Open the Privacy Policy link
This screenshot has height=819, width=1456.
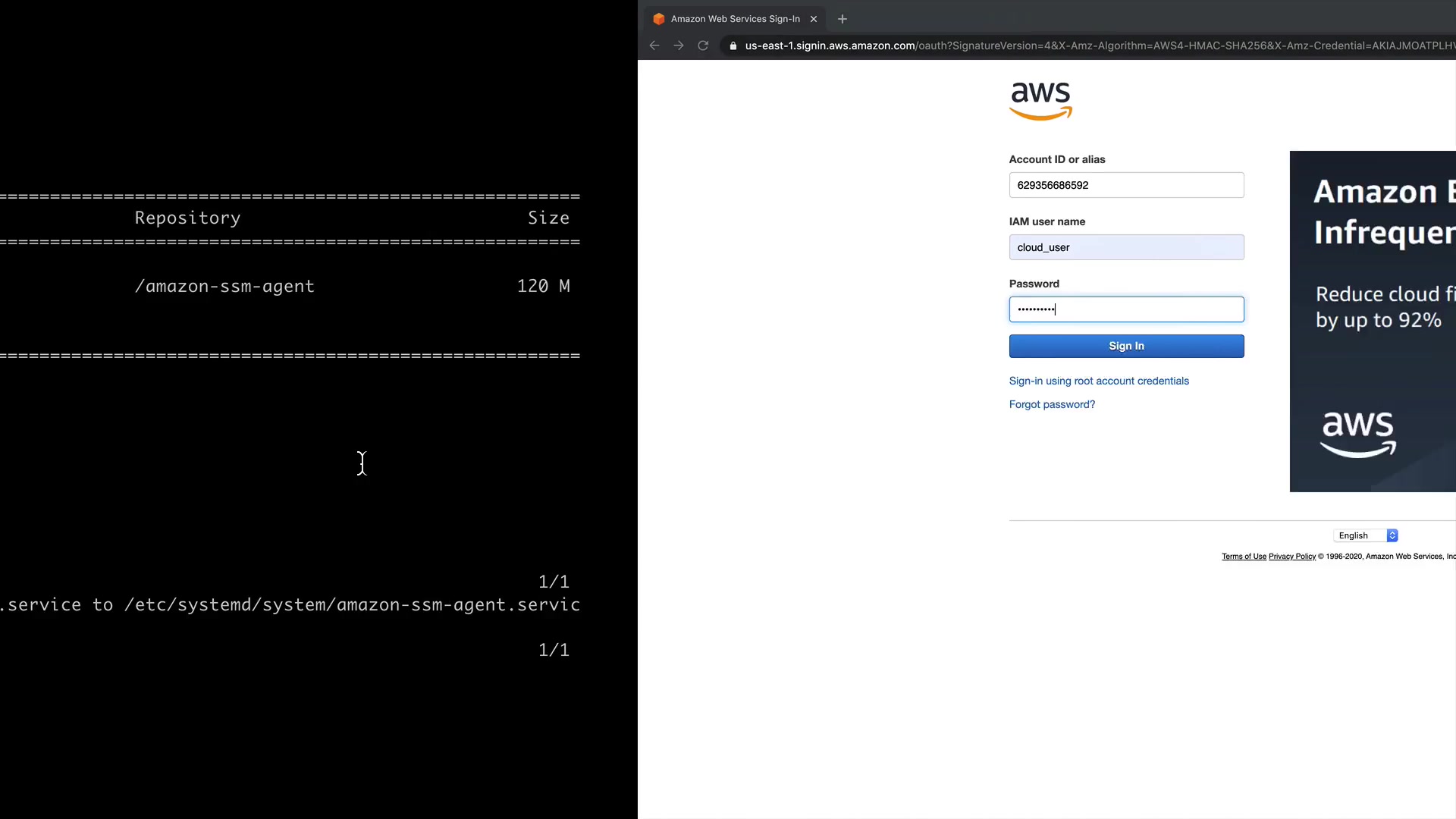click(1291, 557)
